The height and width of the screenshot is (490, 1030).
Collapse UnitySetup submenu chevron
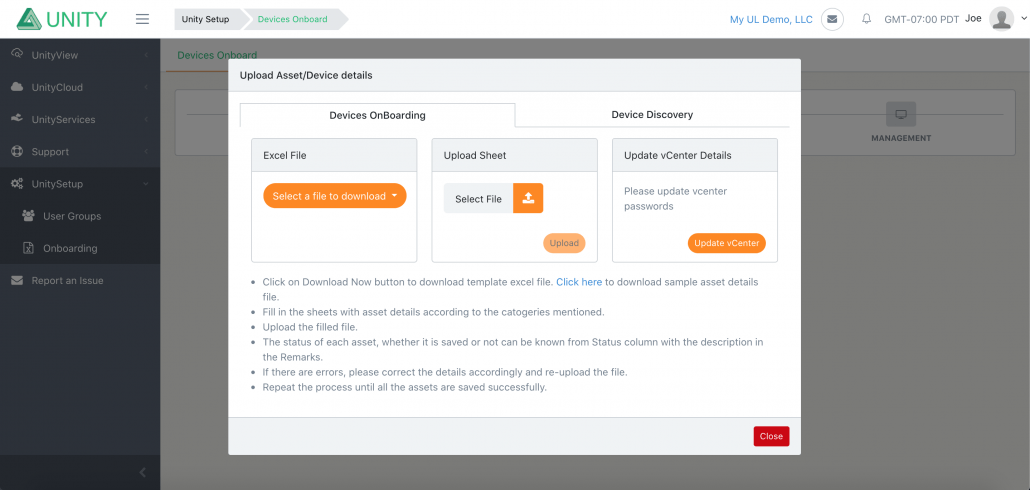pos(145,184)
